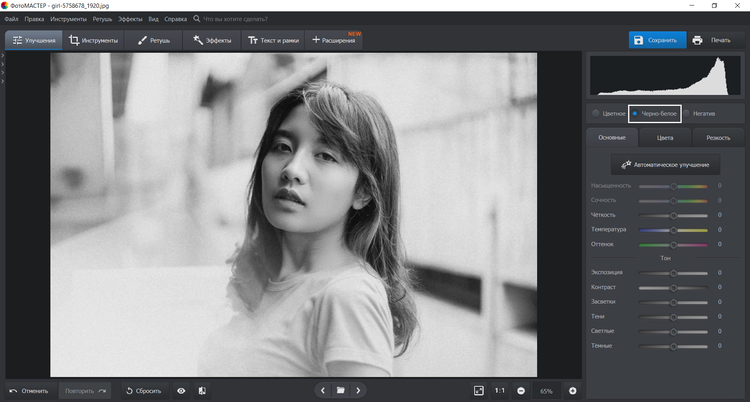The width and height of the screenshot is (750, 402).
Task: Go to previous photo with left arrow
Action: click(x=322, y=390)
